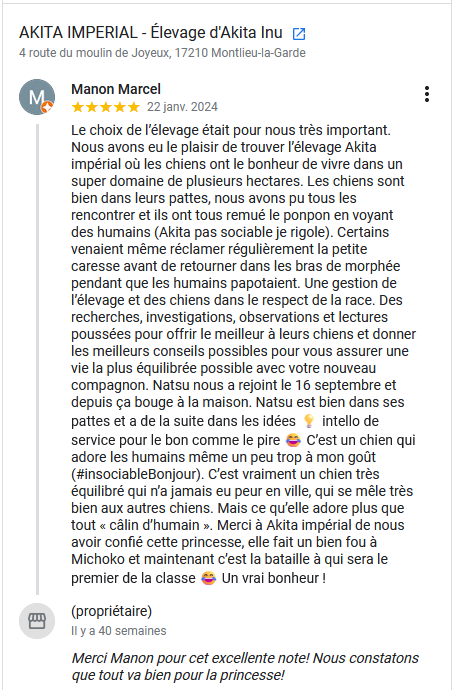Open reviewer profile via name Manon Marcel
Image resolution: width=454 pixels, height=690 pixels.
click(x=116, y=89)
